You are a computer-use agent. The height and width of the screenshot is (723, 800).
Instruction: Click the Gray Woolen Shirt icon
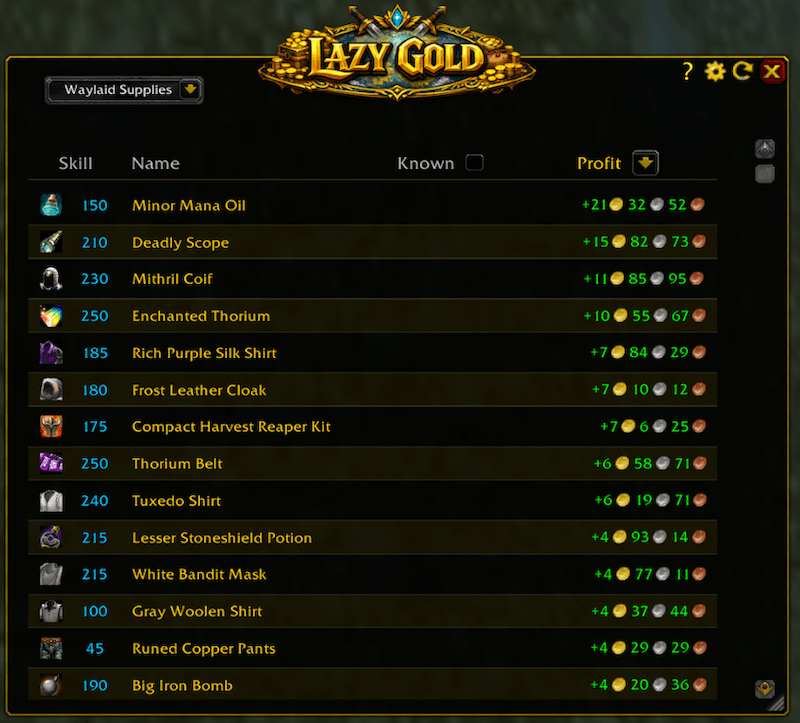click(x=51, y=611)
